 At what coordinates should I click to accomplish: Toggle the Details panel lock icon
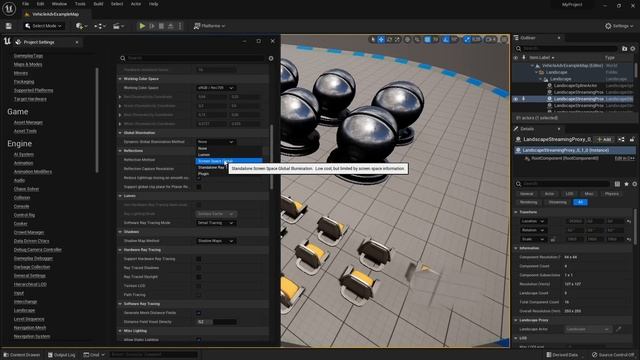point(632,140)
